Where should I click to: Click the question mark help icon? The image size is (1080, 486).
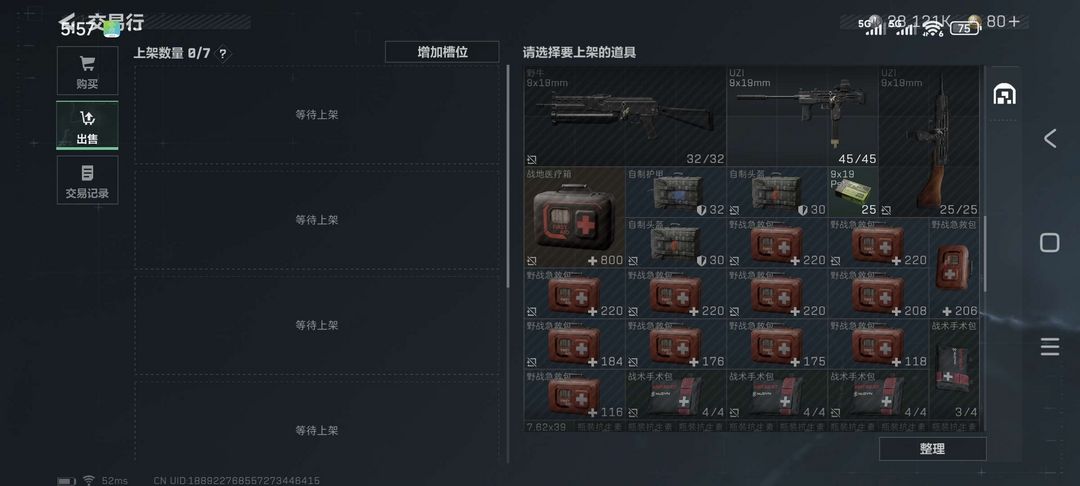pos(222,54)
